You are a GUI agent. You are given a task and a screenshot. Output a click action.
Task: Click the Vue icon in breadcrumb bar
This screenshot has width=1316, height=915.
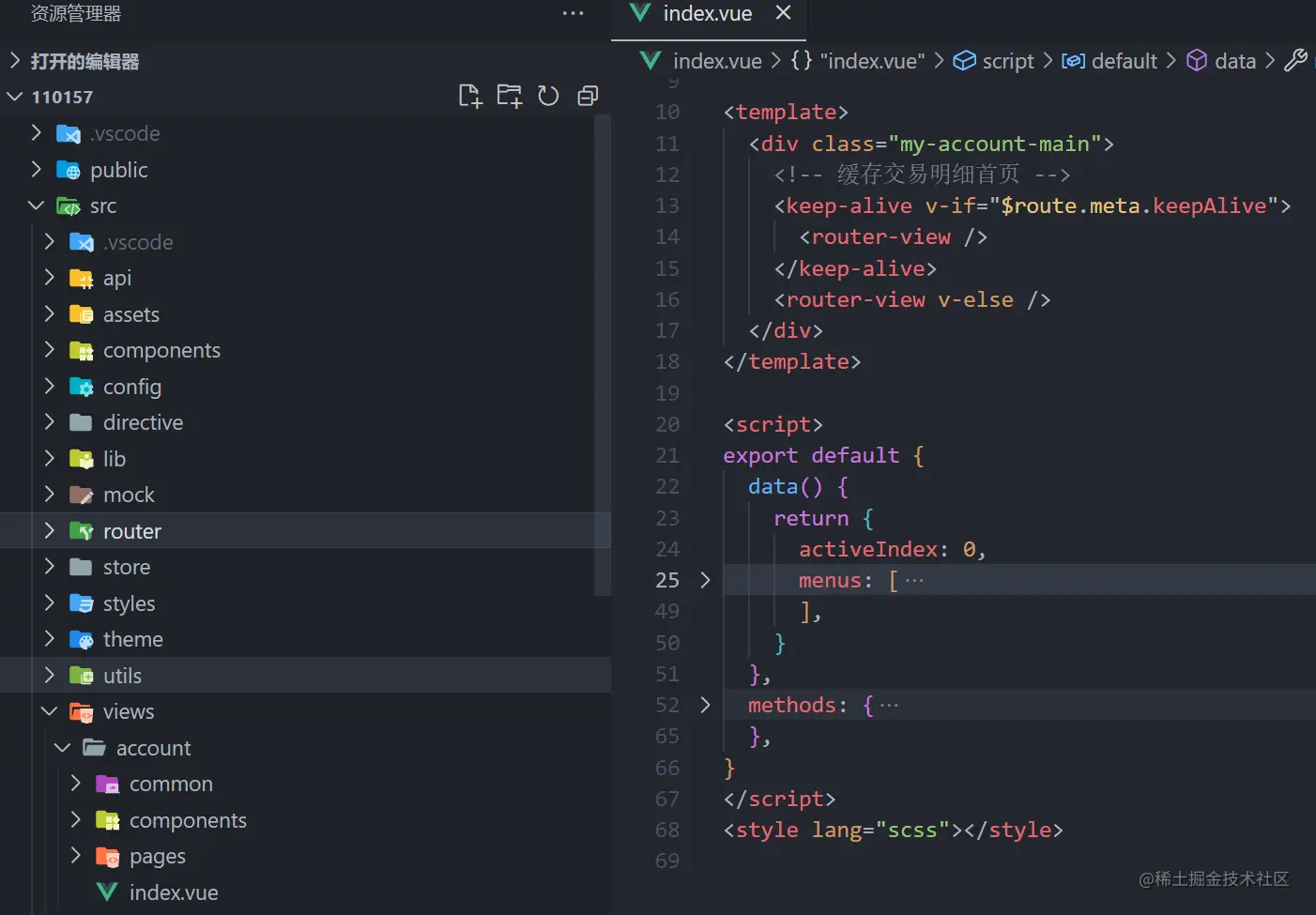pos(650,61)
